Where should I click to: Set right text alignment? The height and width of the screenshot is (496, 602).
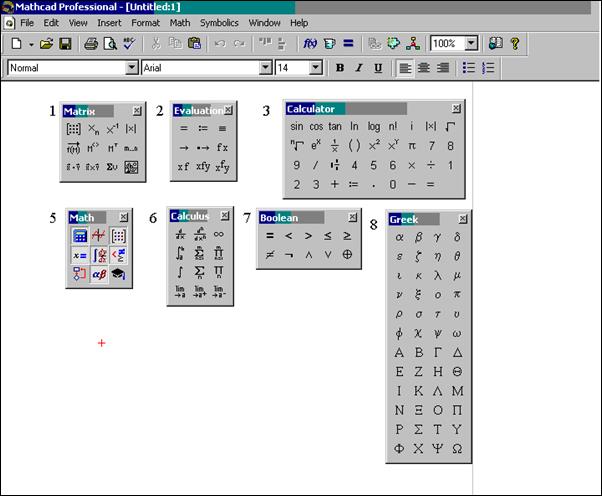[443, 68]
